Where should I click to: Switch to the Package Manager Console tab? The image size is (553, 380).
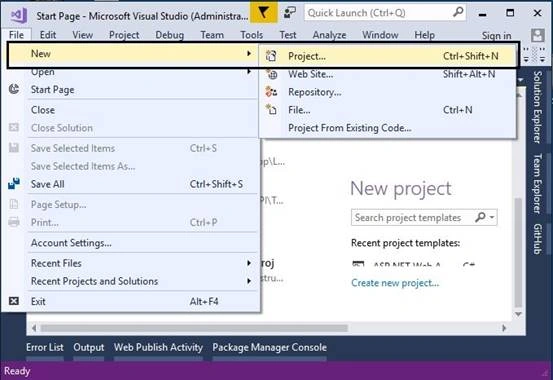click(269, 347)
